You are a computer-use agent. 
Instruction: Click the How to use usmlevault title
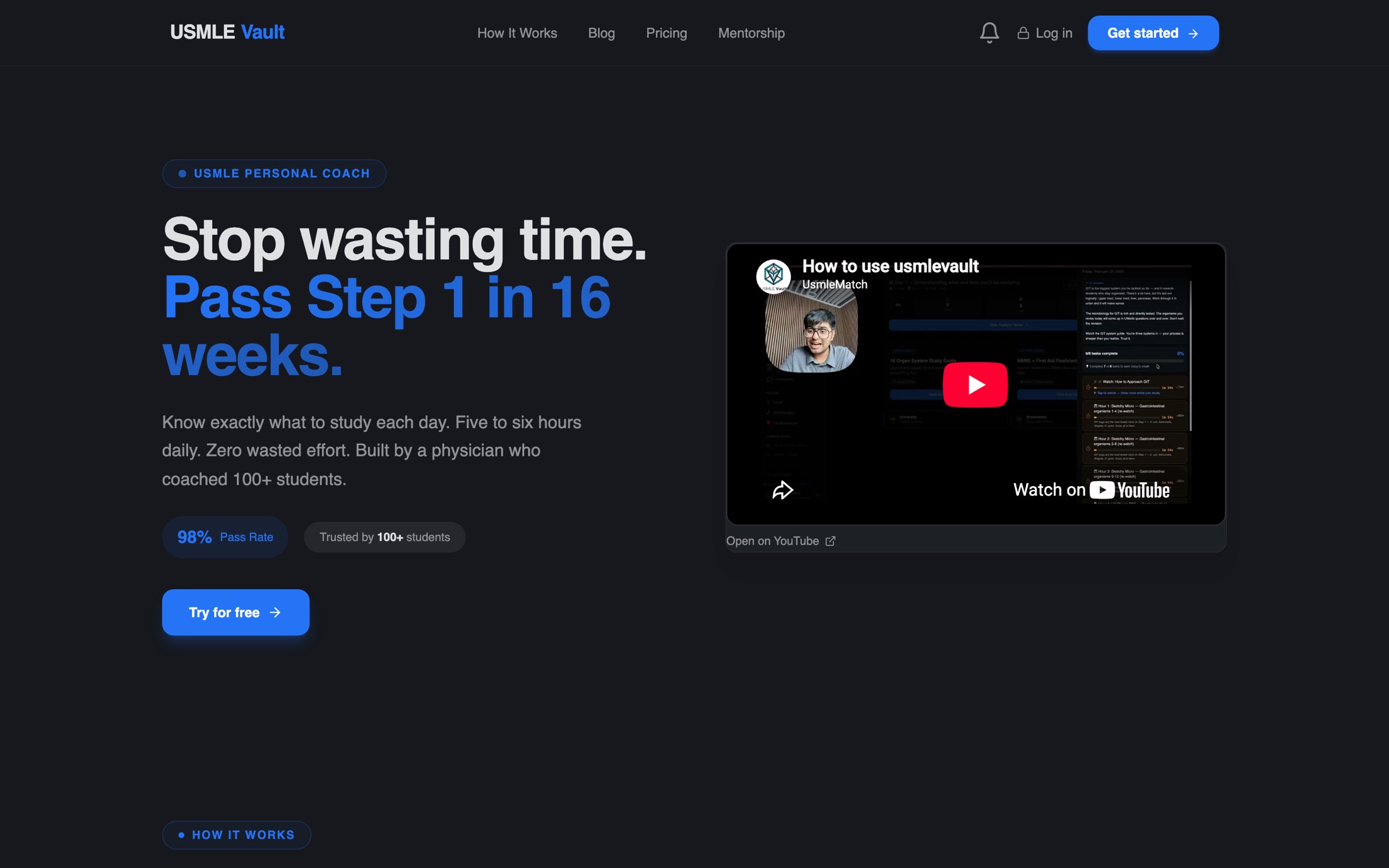click(x=890, y=266)
